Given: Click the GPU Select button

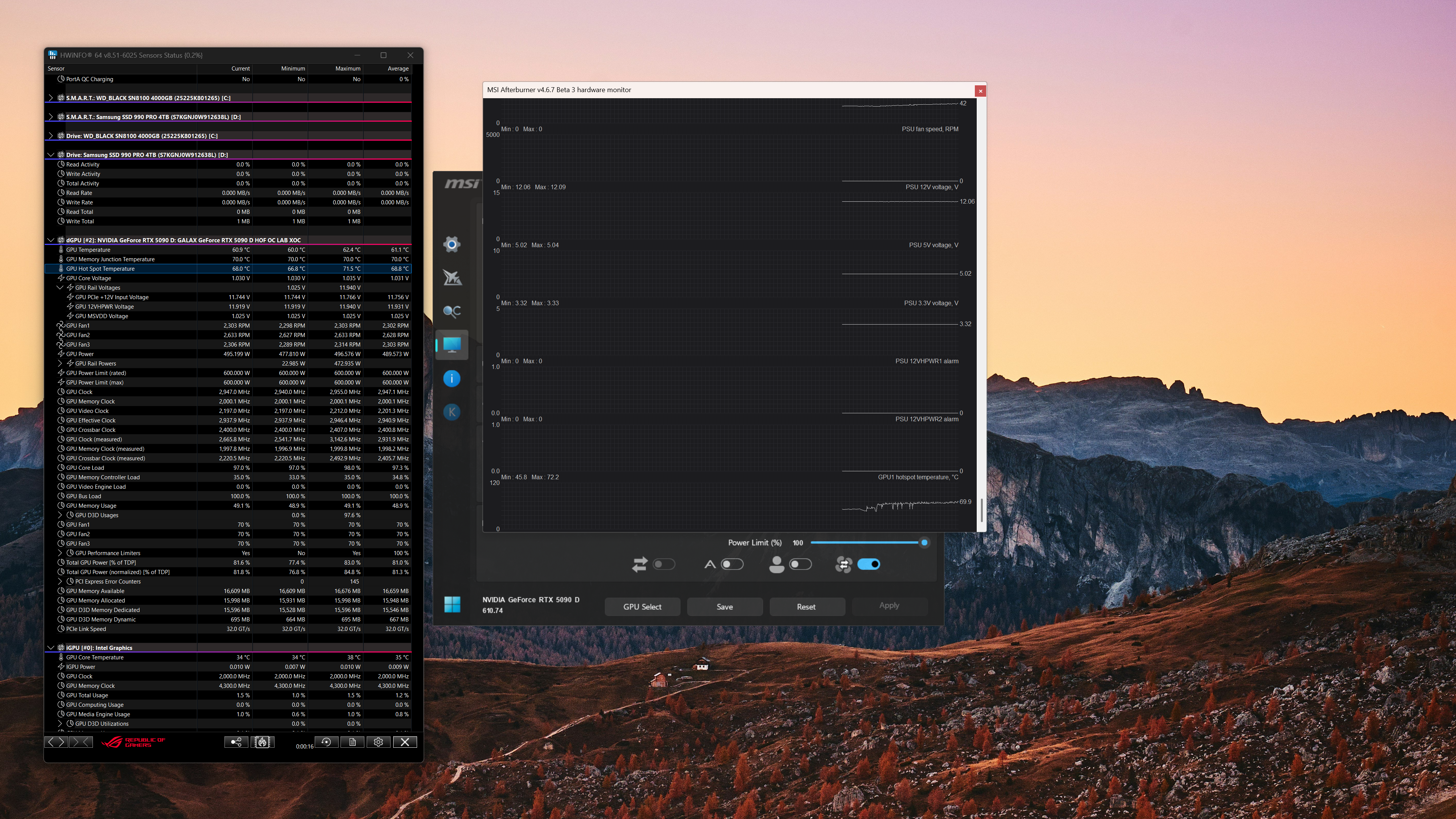Looking at the screenshot, I should pos(642,607).
